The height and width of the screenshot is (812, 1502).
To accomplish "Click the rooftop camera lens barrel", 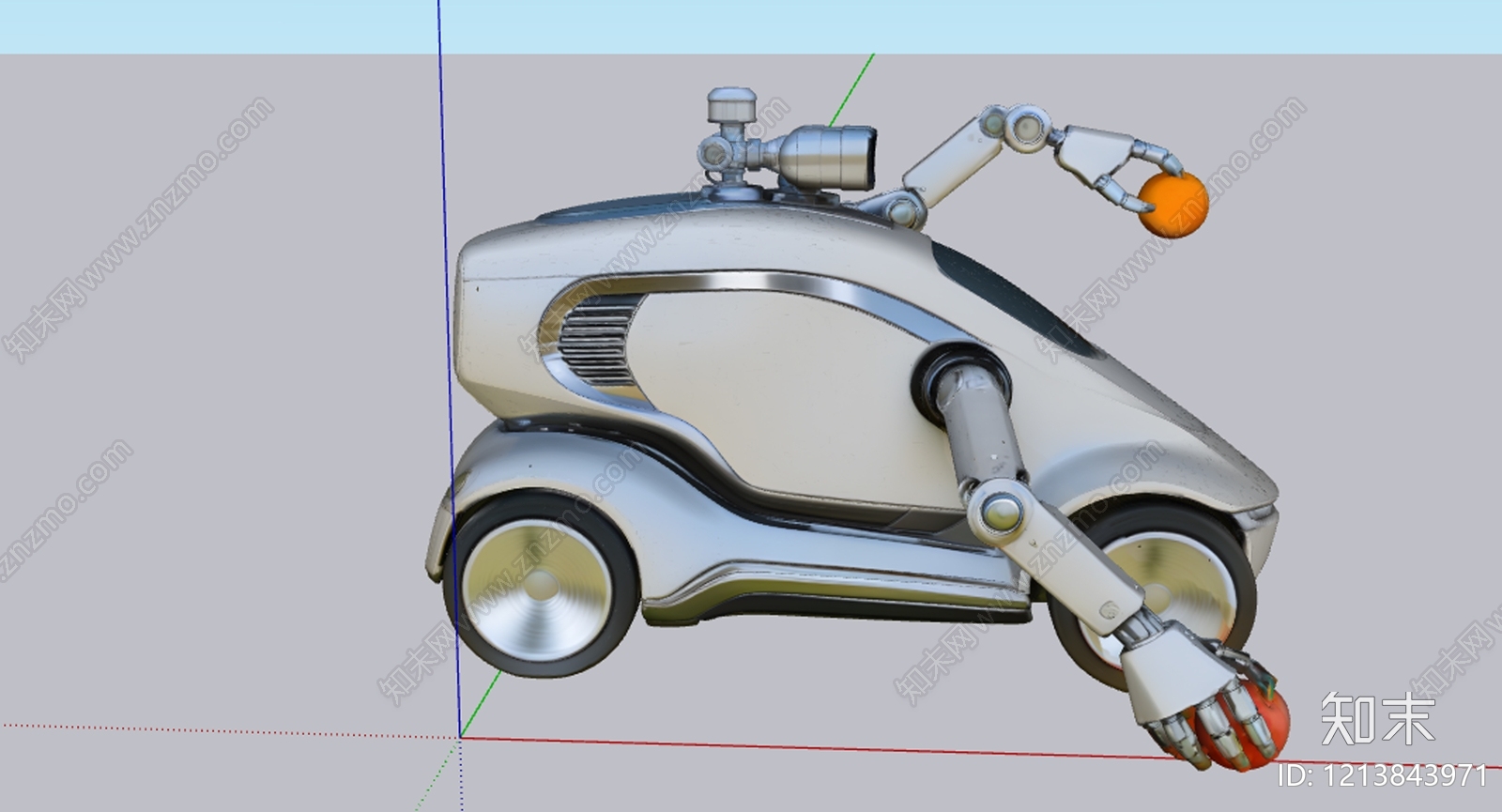I will point(826,156).
